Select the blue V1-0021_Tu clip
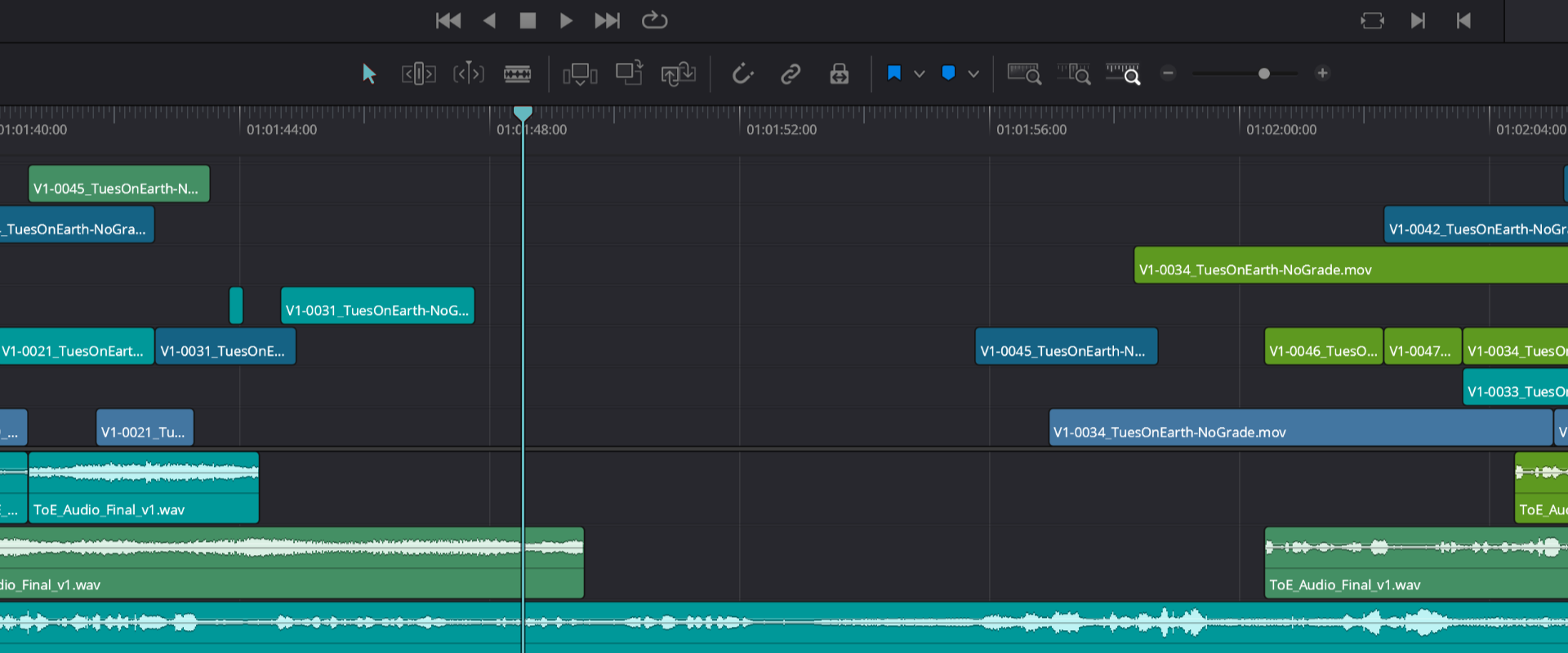1568x653 pixels. (145, 428)
